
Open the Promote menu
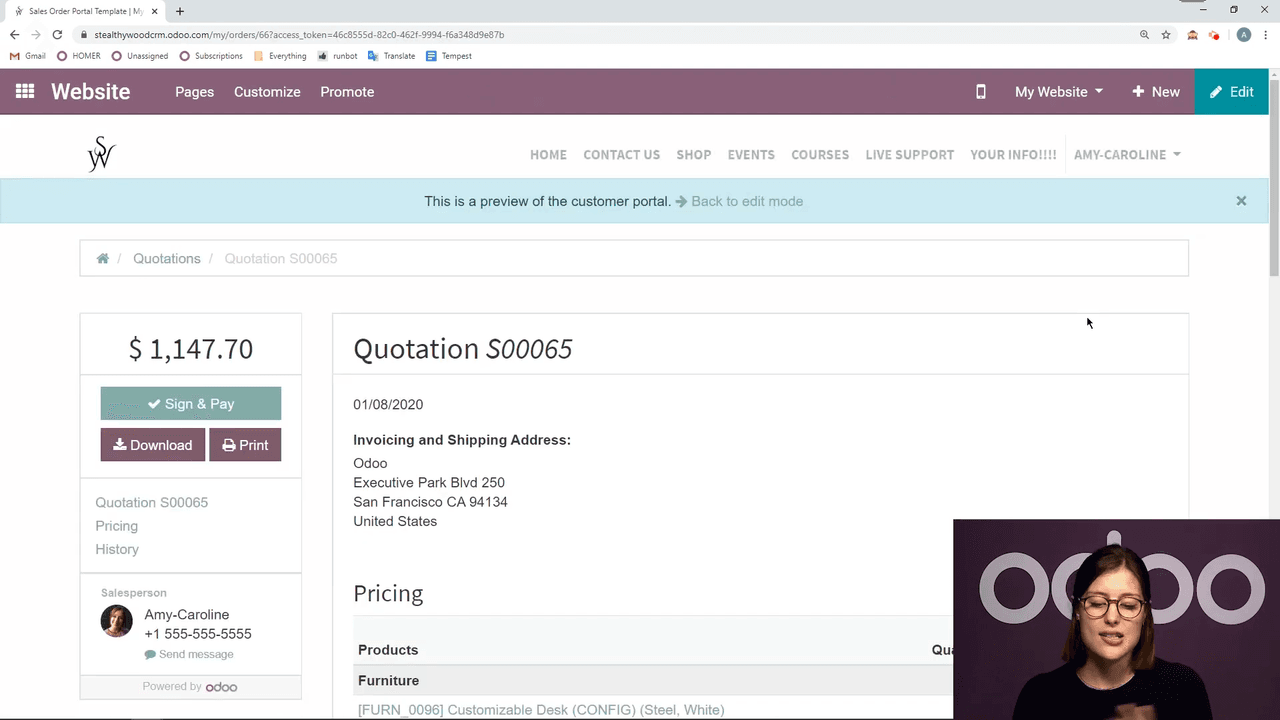point(347,91)
